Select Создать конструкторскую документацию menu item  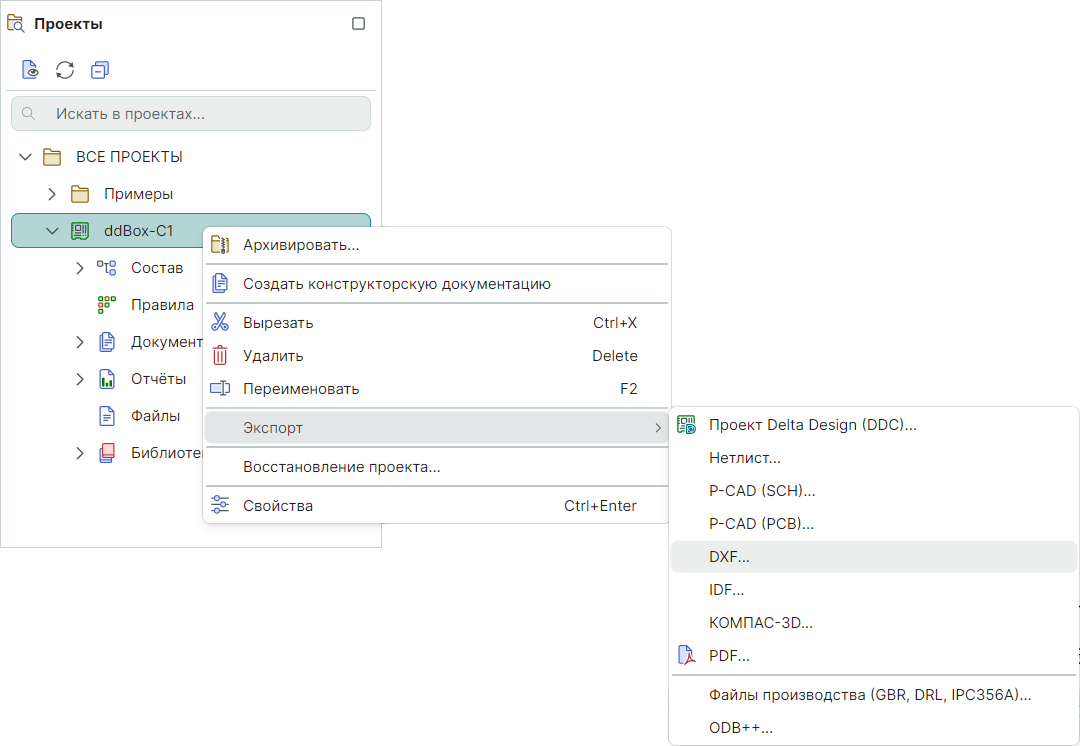pos(396,284)
